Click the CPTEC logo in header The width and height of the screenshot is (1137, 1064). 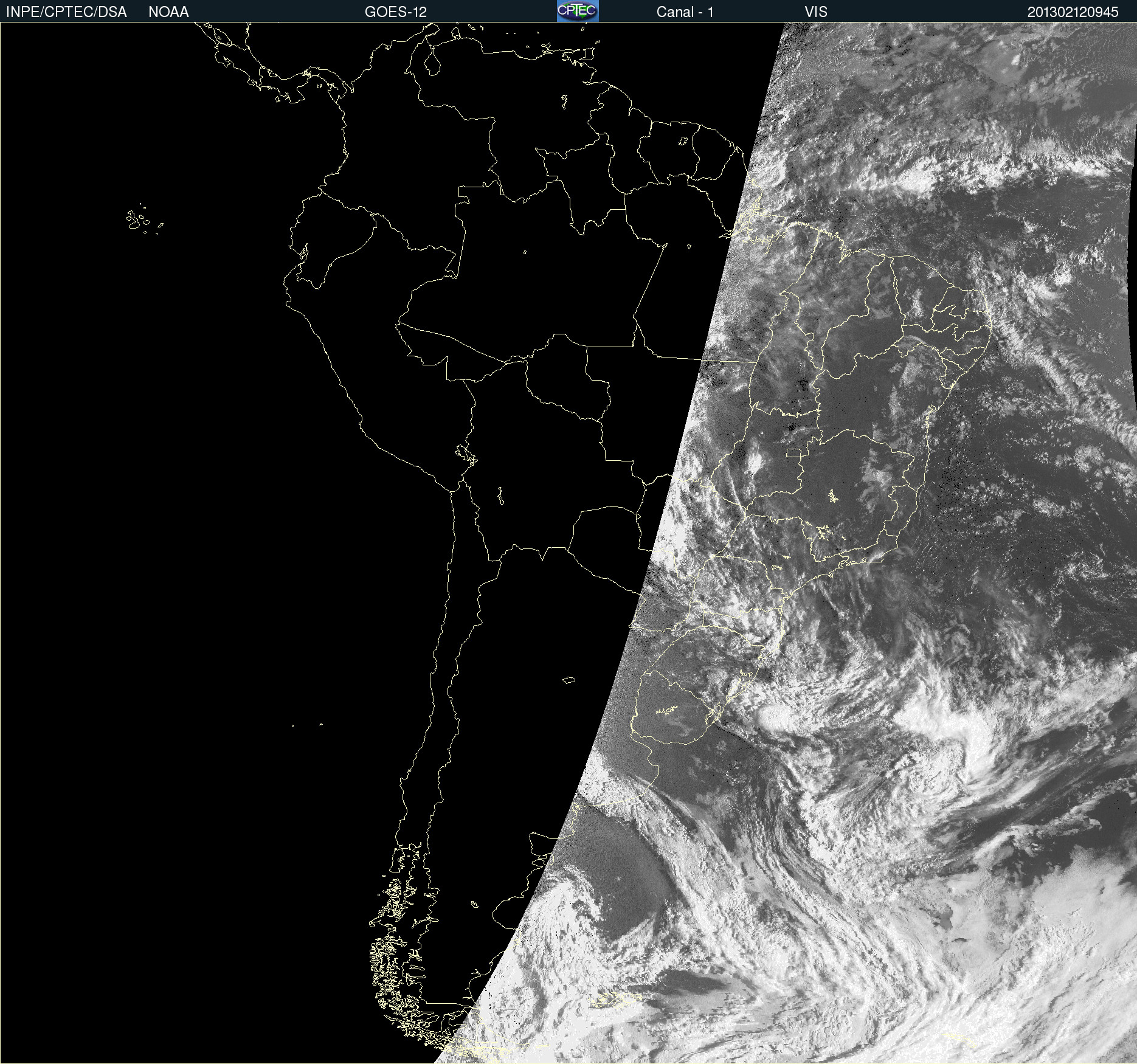click(578, 11)
